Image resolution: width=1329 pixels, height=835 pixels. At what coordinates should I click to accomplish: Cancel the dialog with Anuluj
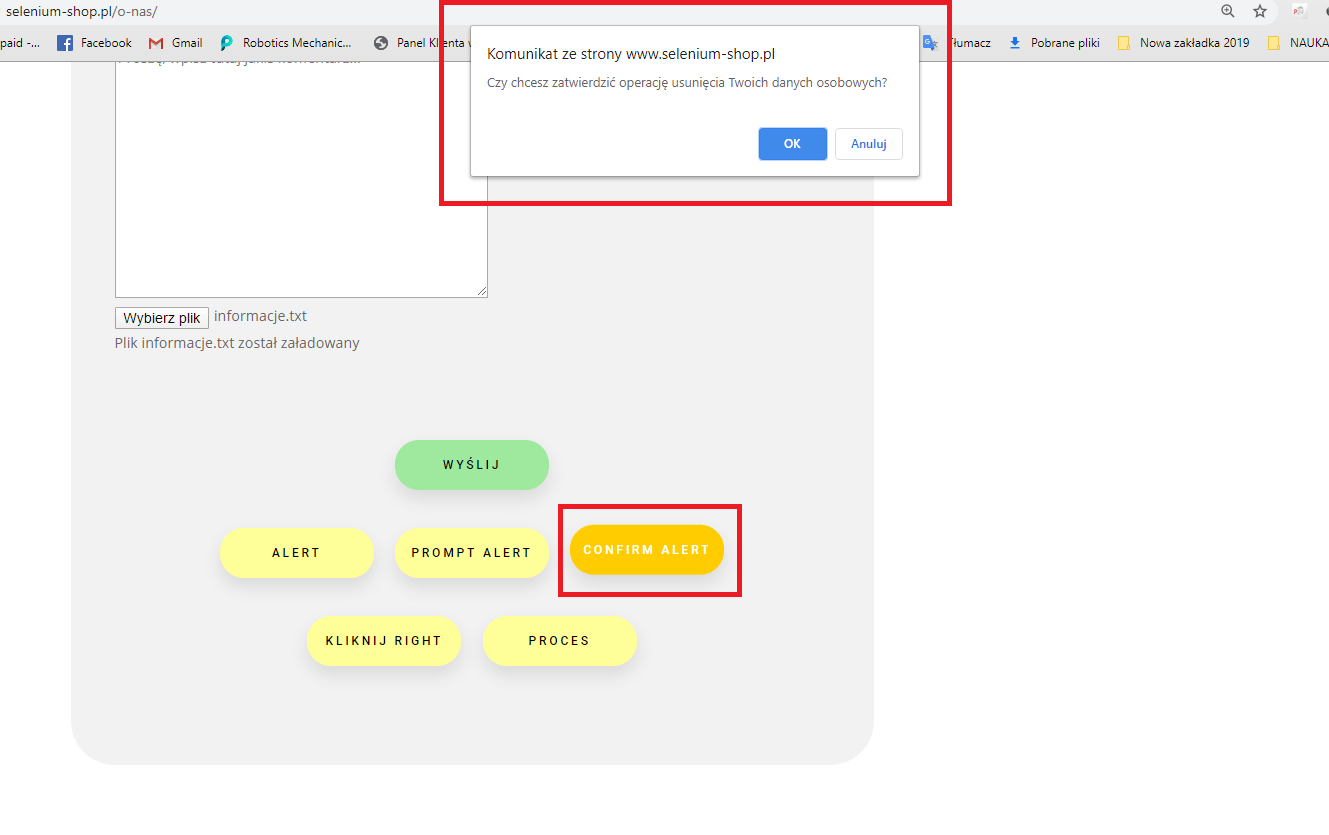coord(869,144)
